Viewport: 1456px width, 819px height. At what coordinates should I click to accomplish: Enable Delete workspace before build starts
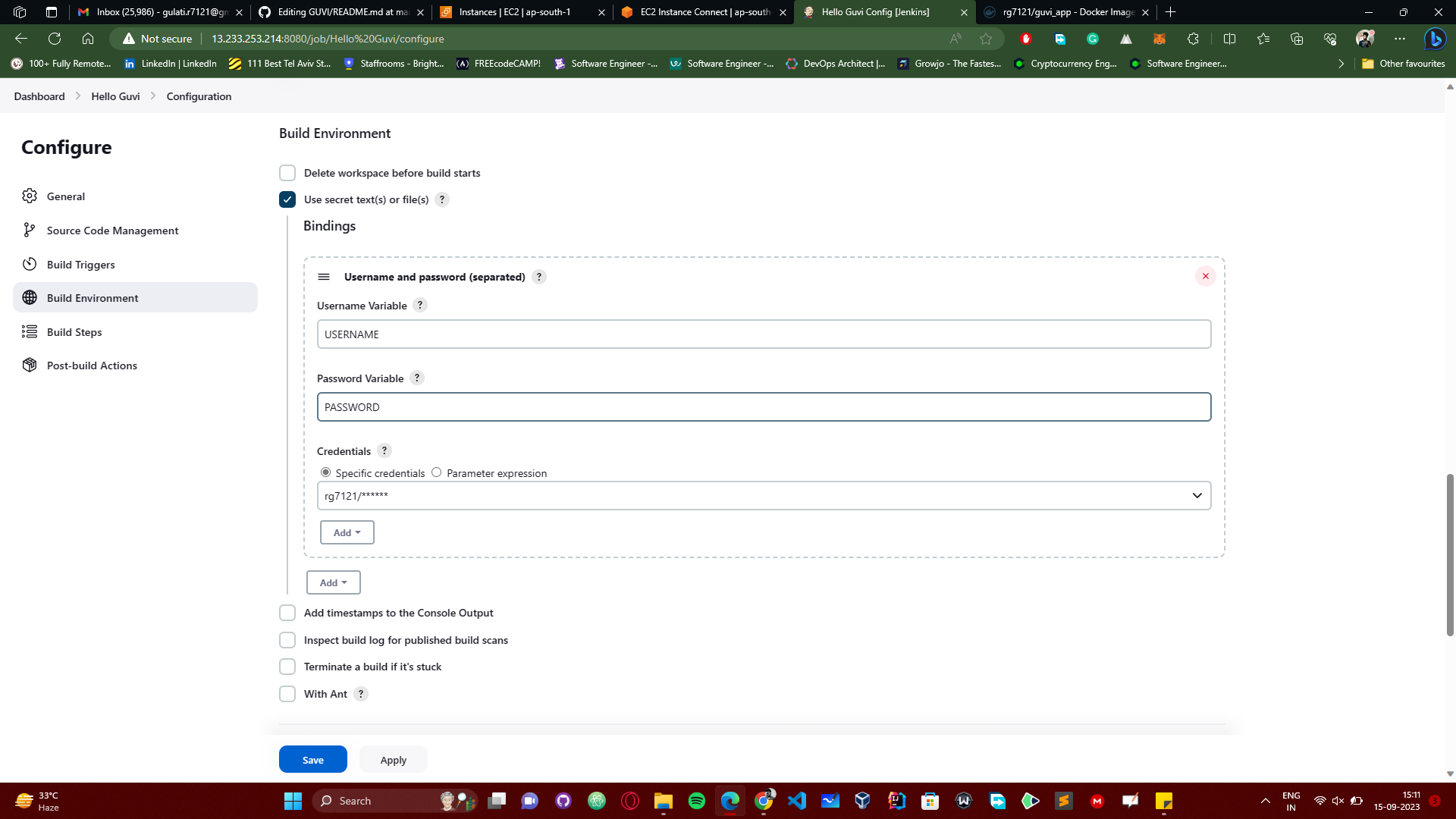click(x=287, y=172)
